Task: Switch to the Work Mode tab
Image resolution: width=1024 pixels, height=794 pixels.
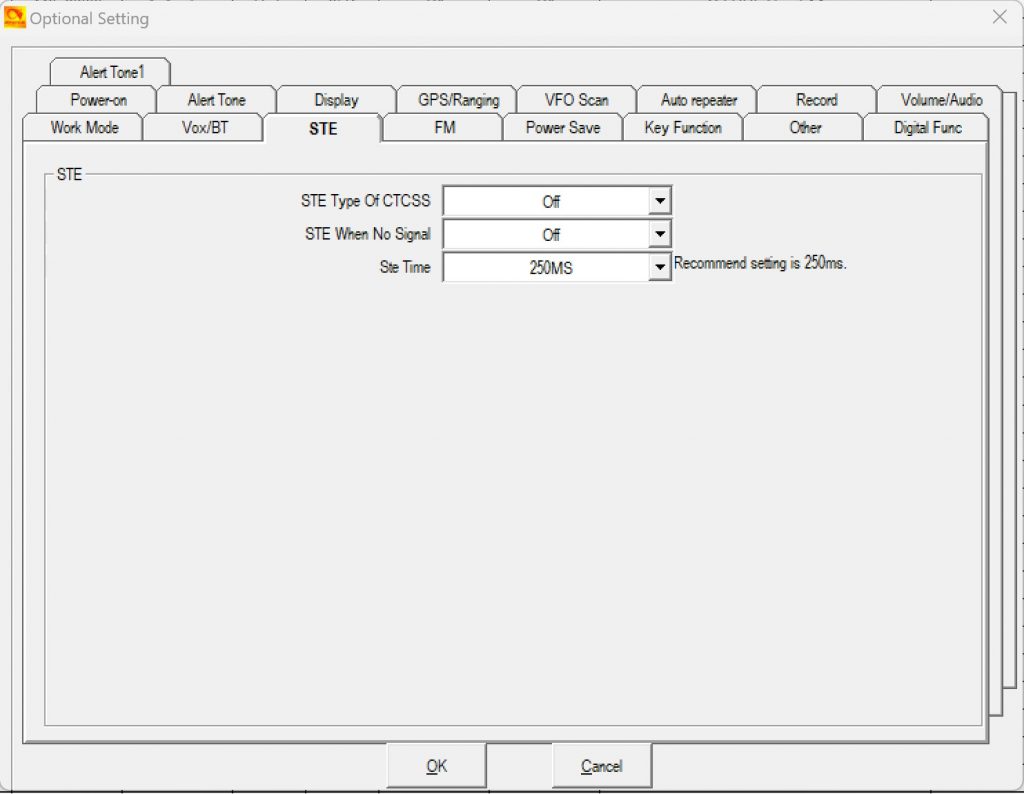Action: (84, 128)
